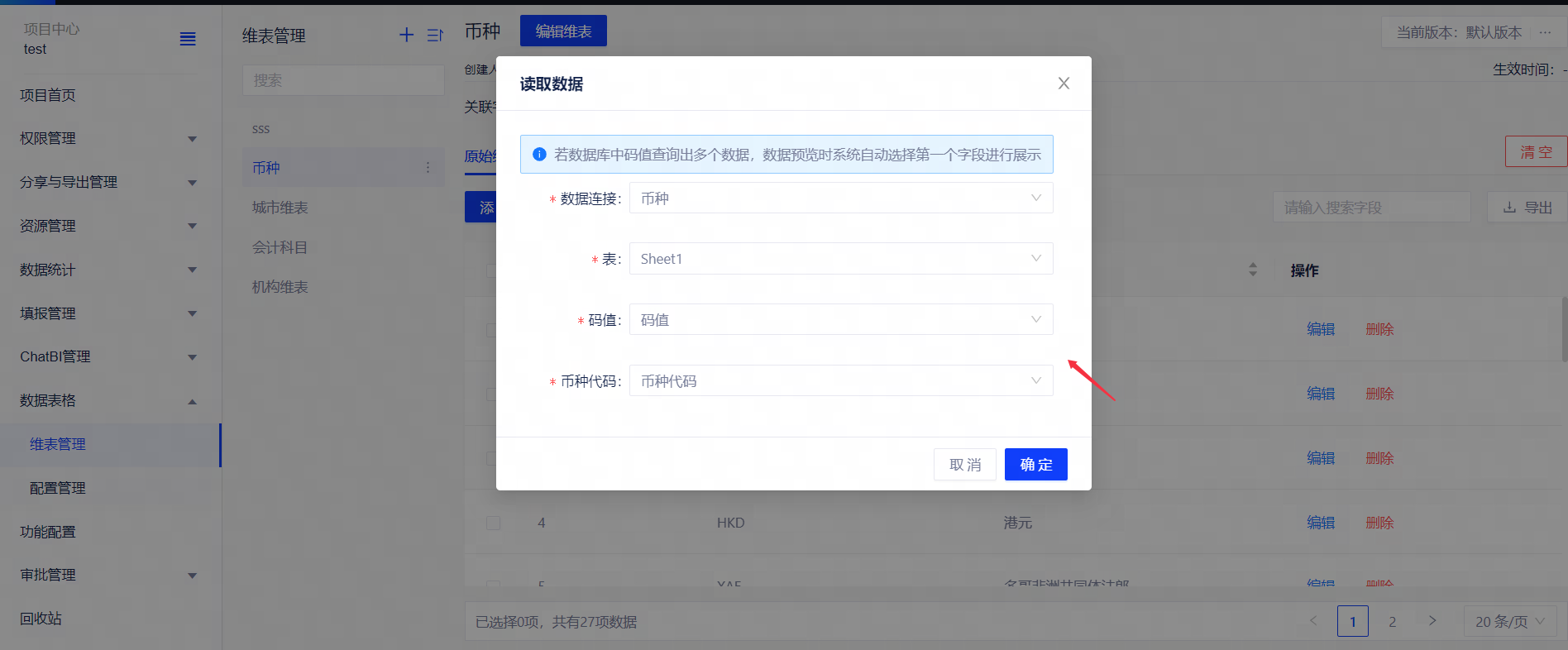Viewport: 1568px width, 650px height.
Task: Click the plus icon beside 维表管理
Action: coord(406,35)
